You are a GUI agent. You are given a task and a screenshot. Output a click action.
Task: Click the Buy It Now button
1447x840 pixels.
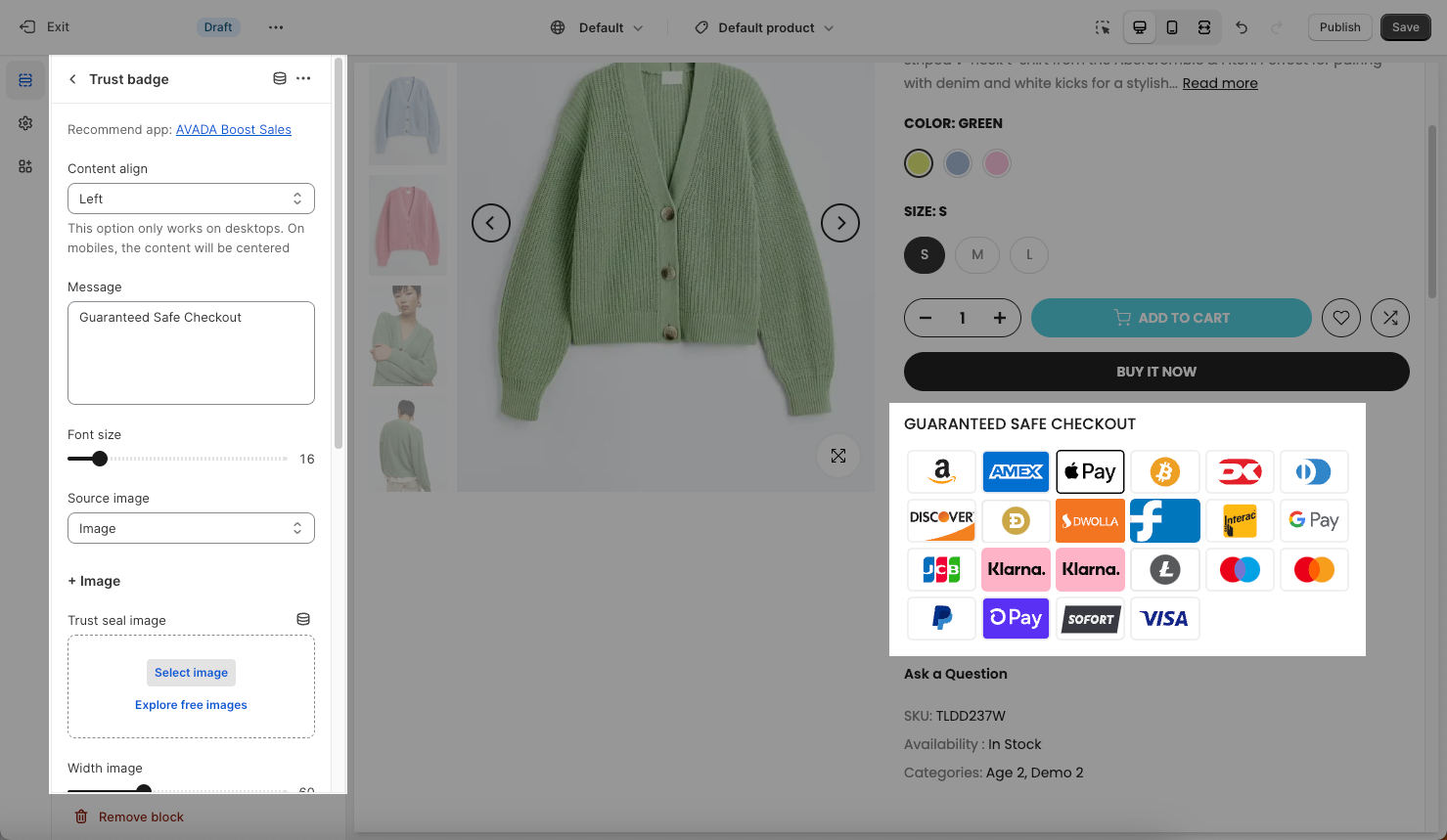[x=1156, y=372]
